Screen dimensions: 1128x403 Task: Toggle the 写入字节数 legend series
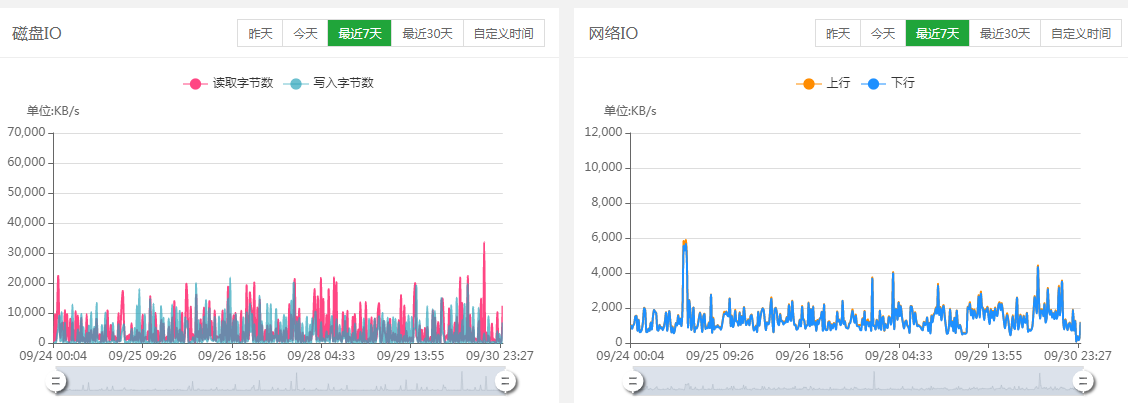(329, 83)
